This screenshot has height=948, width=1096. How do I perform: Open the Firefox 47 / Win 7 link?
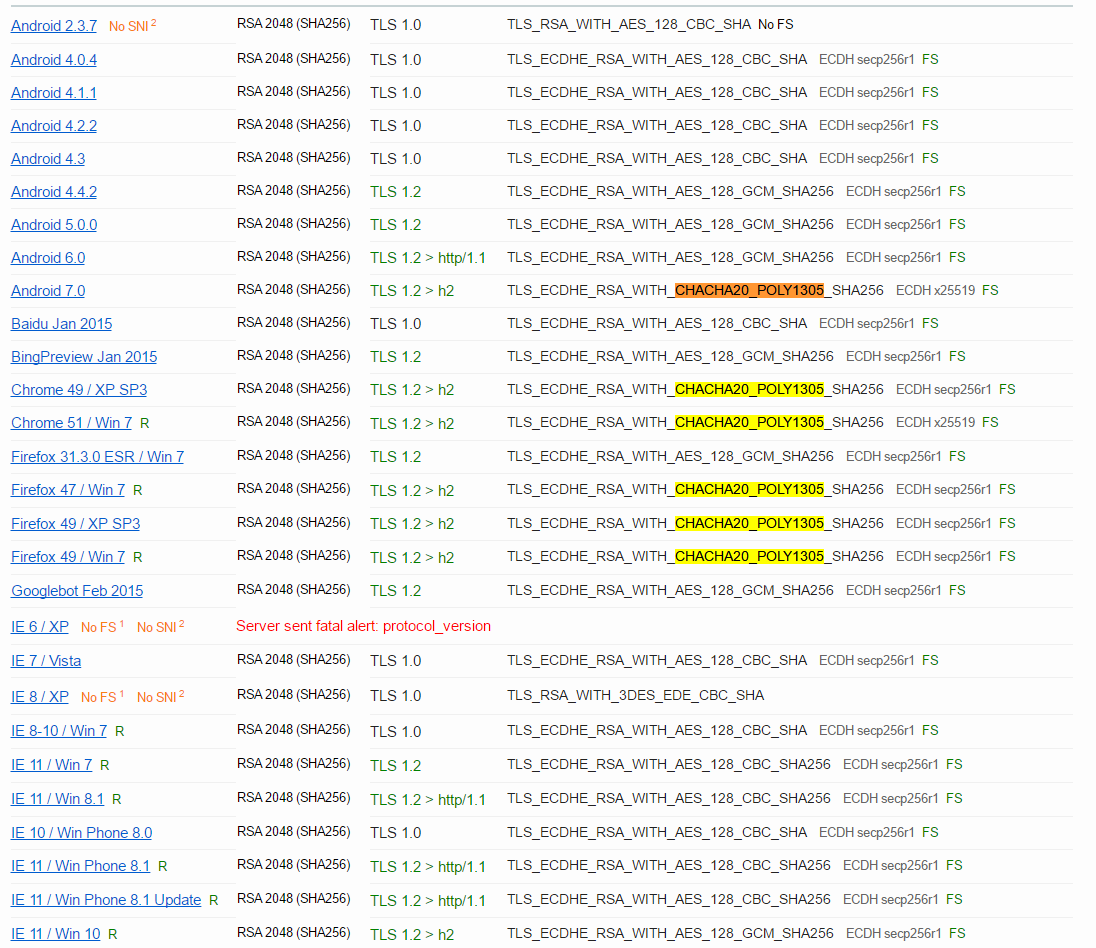point(68,490)
